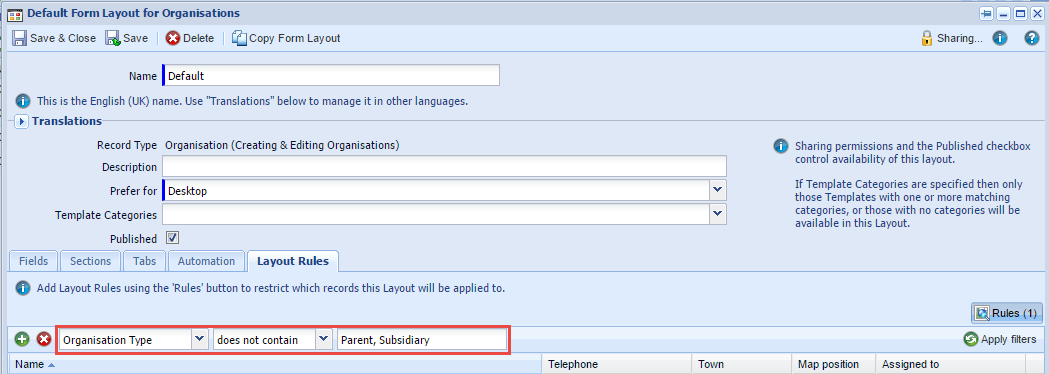This screenshot has height=374, width=1049.
Task: Click the Save toolbar icon
Action: (112, 38)
